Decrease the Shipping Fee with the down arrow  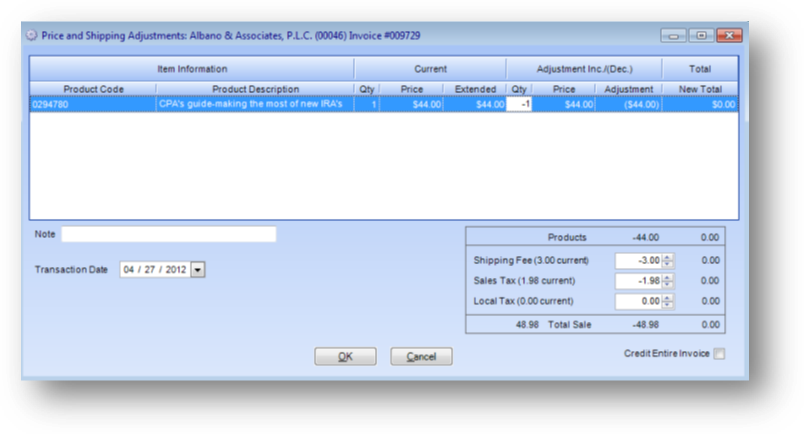pyautogui.click(x=668, y=264)
